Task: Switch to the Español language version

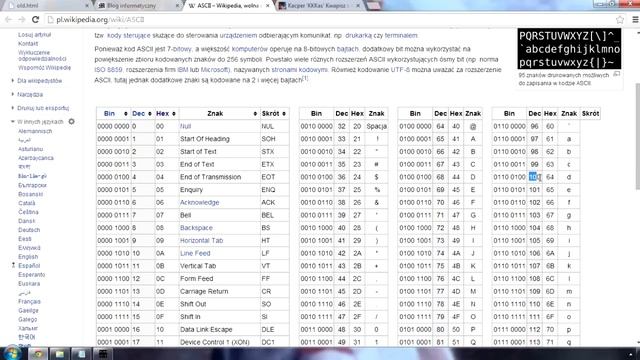Action: (29, 266)
